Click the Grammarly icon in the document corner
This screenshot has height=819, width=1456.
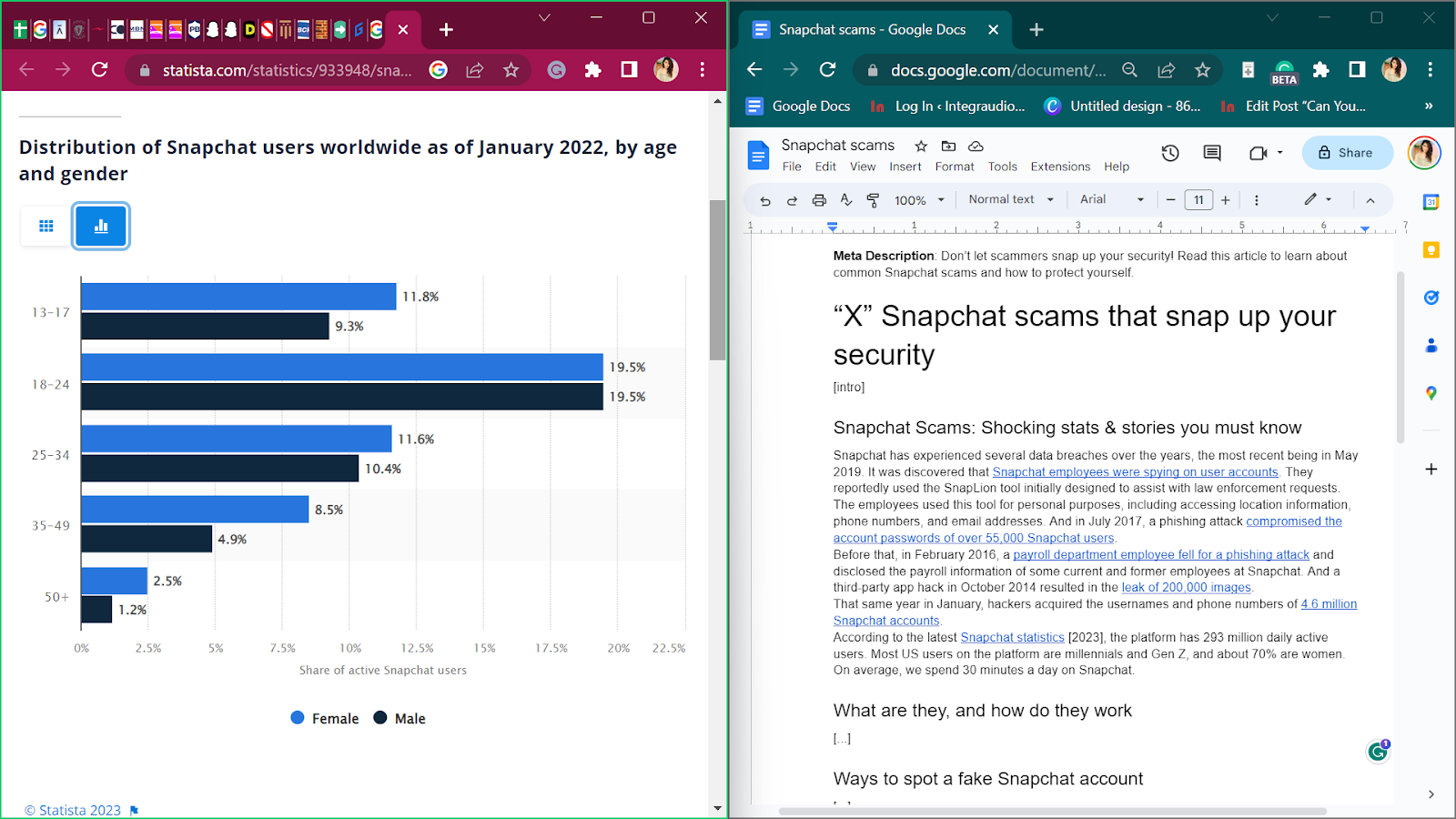(1377, 750)
